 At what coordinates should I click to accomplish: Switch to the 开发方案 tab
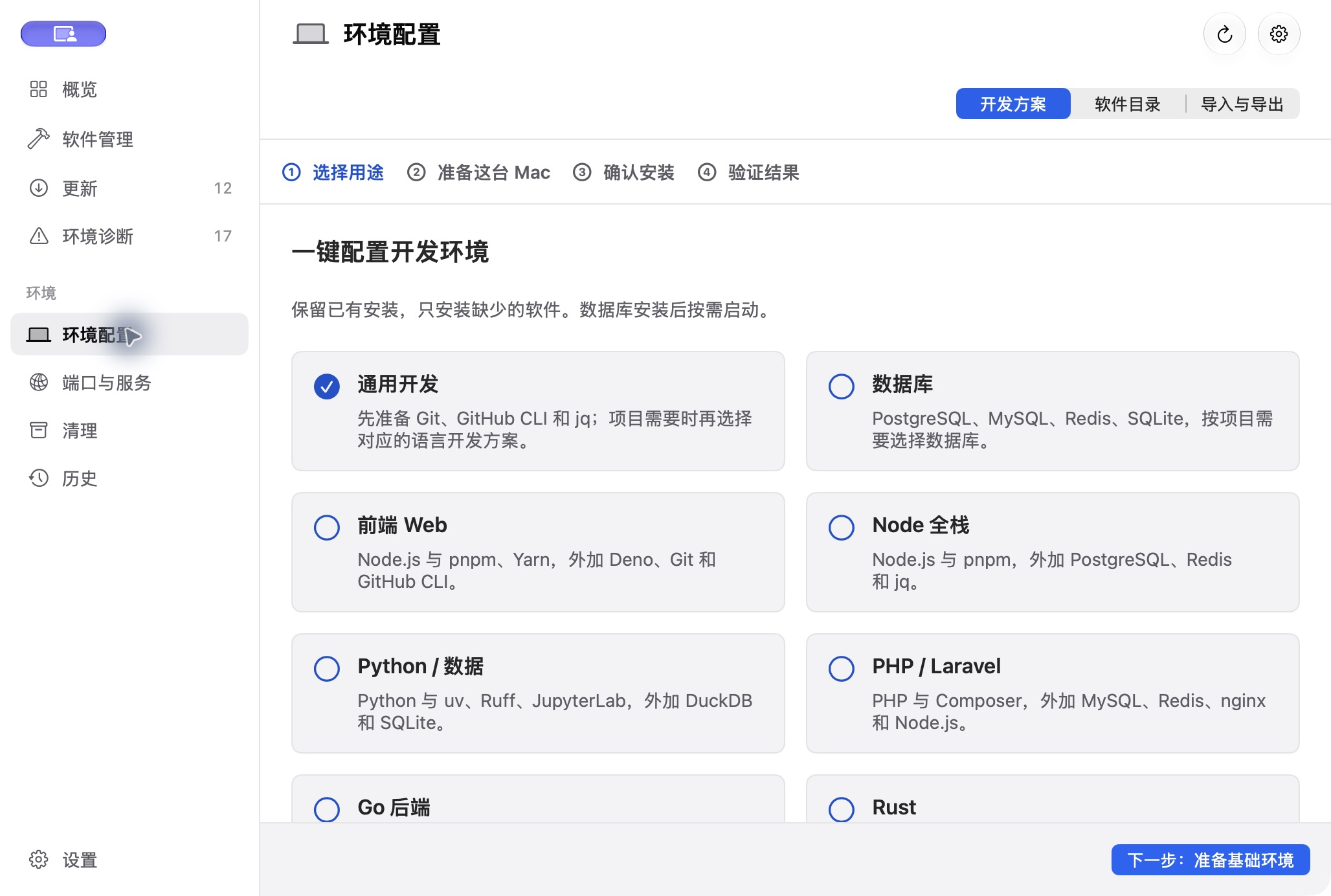click(x=1013, y=104)
